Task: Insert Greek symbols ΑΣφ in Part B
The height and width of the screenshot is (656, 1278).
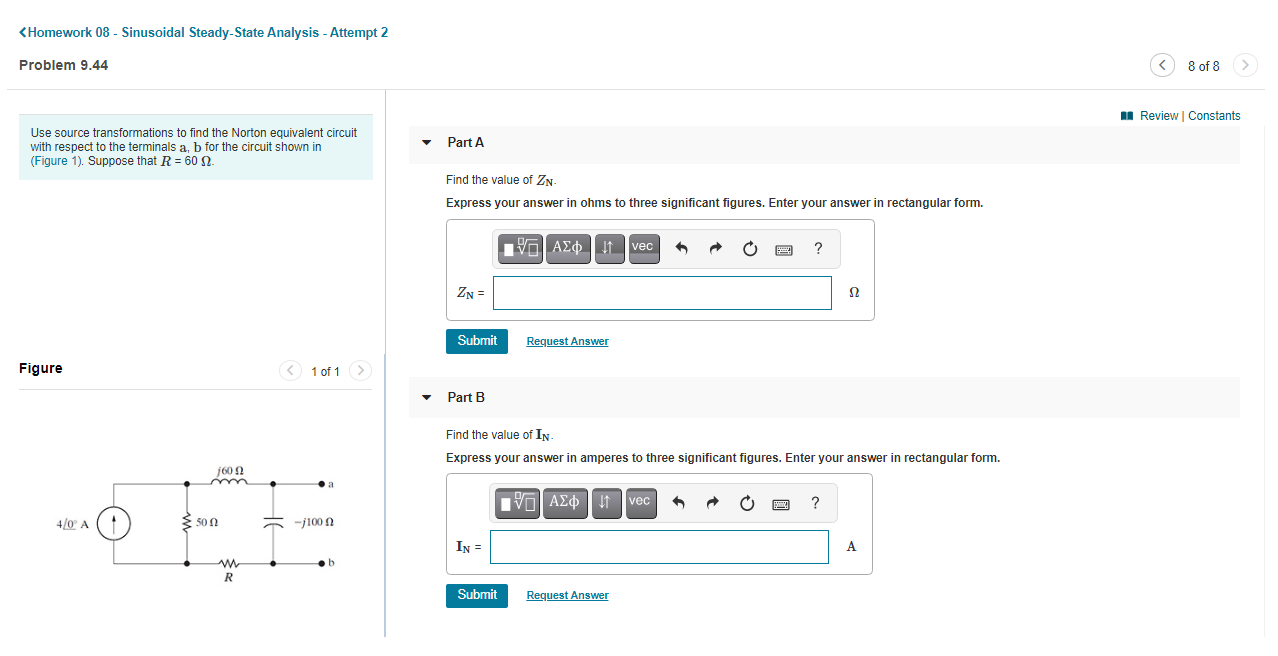Action: (x=565, y=503)
